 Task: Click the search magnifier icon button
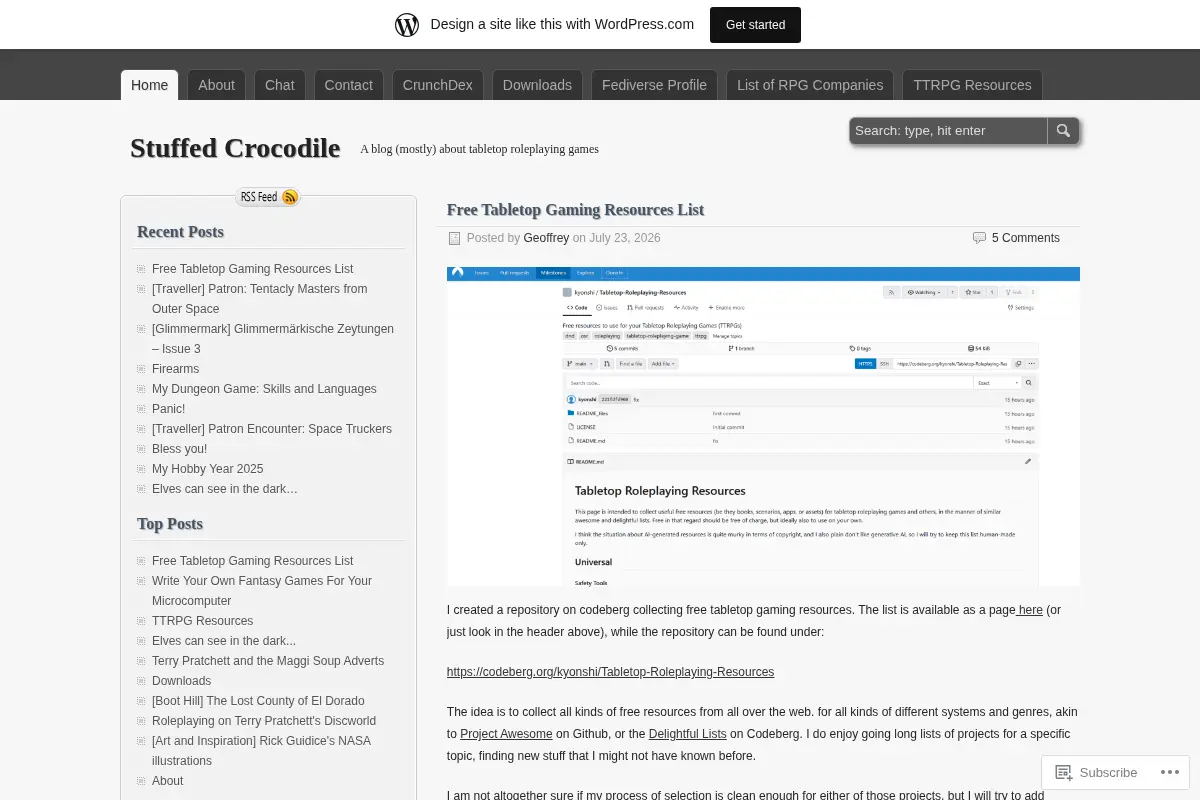coord(1063,131)
